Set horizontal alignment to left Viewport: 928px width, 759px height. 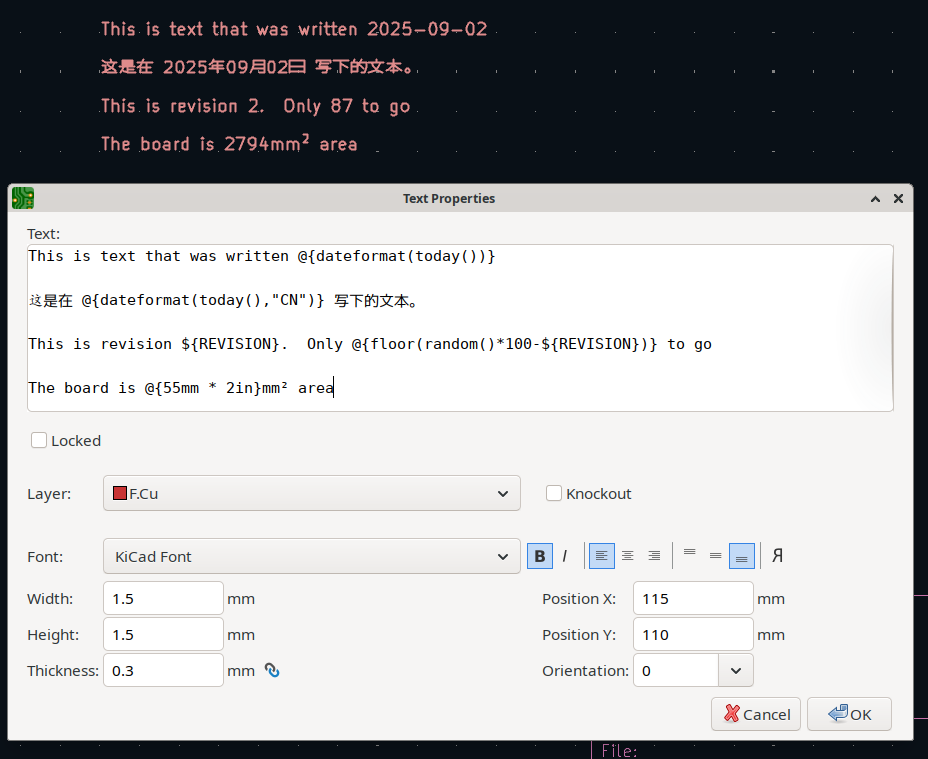601,556
